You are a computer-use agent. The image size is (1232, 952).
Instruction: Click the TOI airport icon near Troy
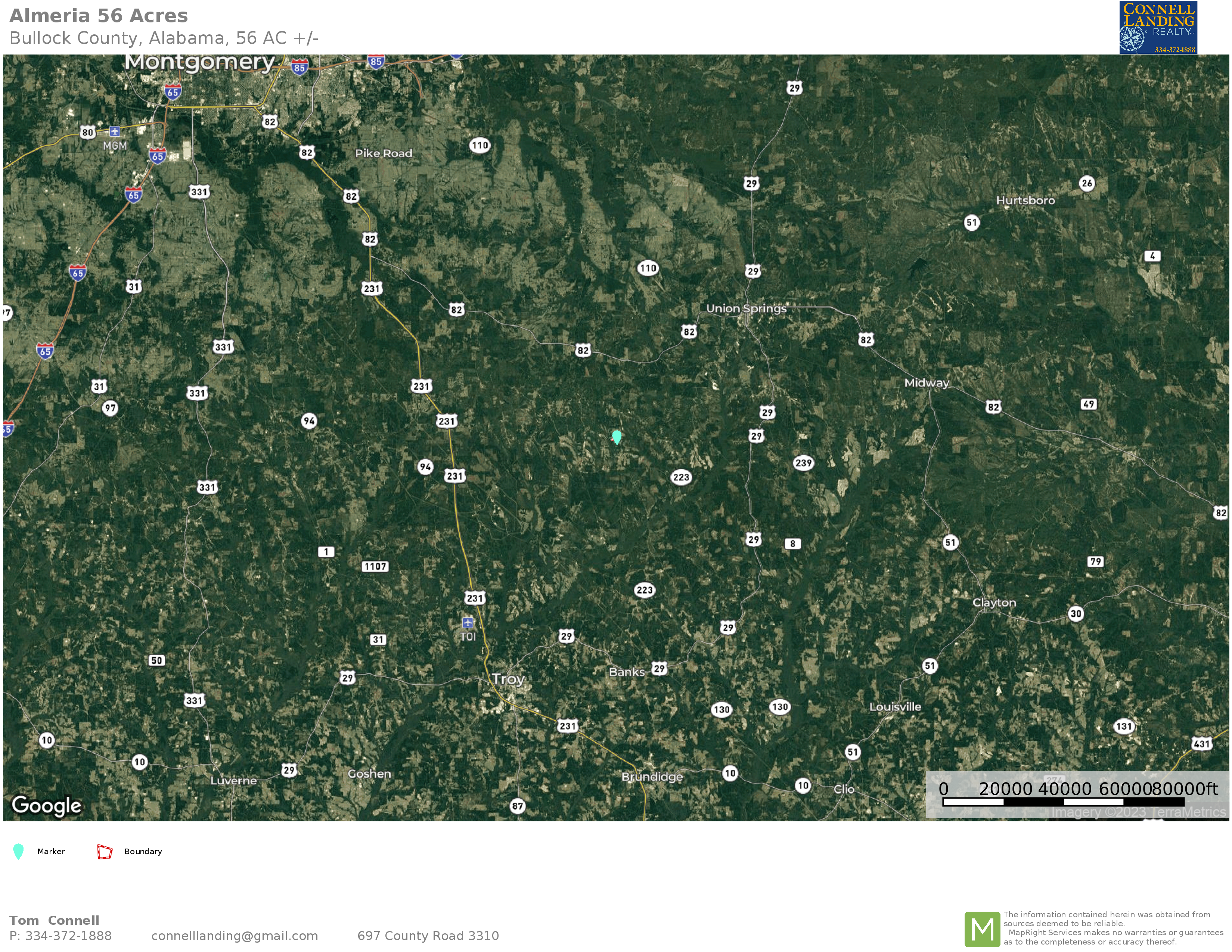point(468,623)
